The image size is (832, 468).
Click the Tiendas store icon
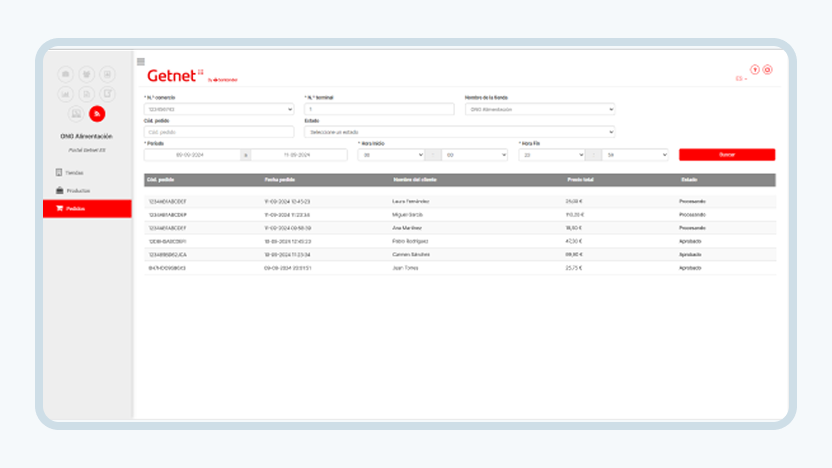click(59, 172)
